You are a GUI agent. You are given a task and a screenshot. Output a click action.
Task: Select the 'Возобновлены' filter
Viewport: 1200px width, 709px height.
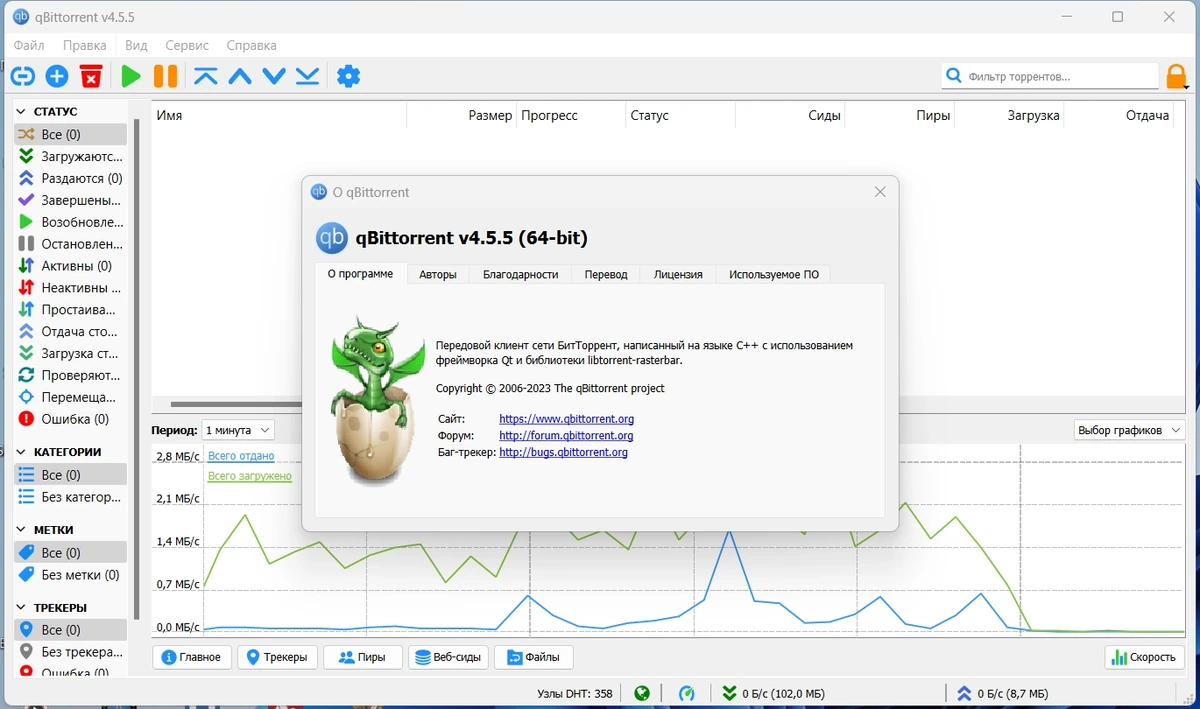[70, 222]
